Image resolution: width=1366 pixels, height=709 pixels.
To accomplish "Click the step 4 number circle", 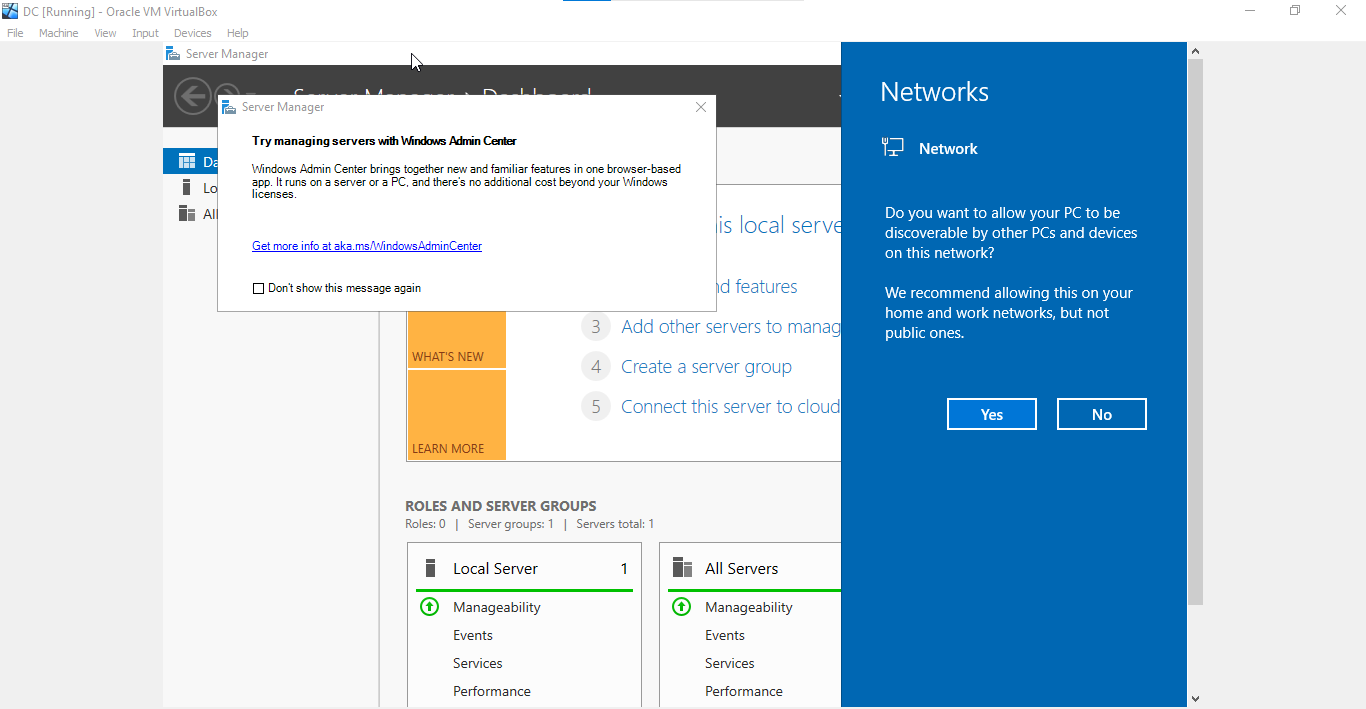I will tap(595, 367).
